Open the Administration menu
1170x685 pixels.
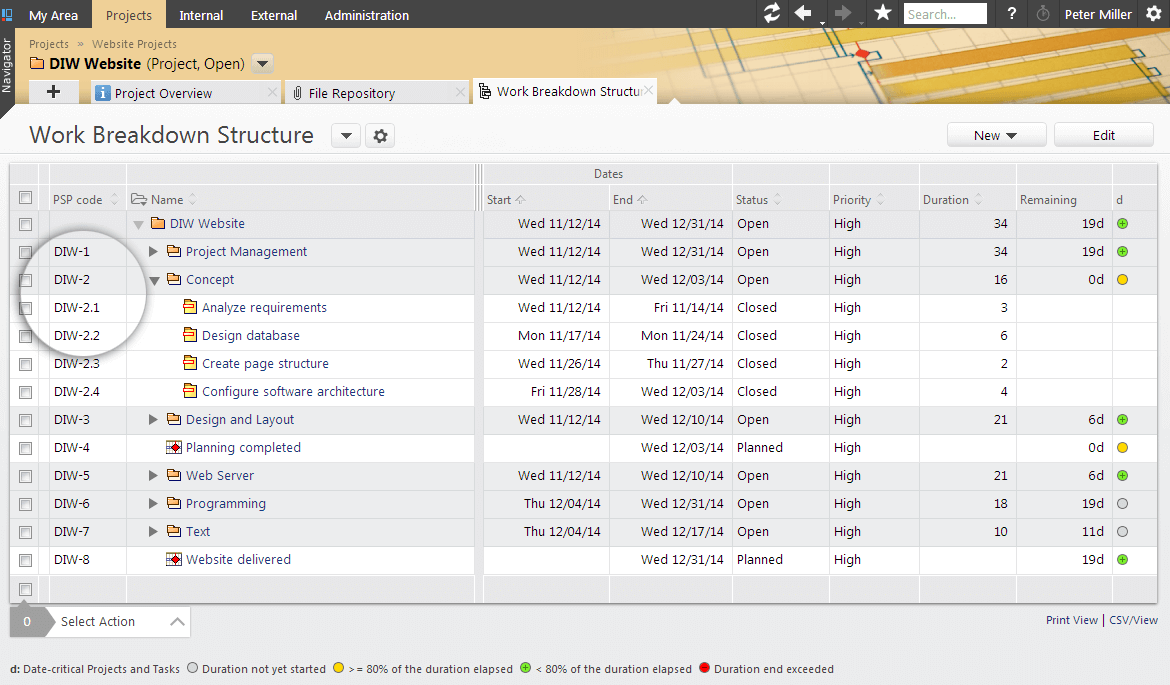coord(366,15)
